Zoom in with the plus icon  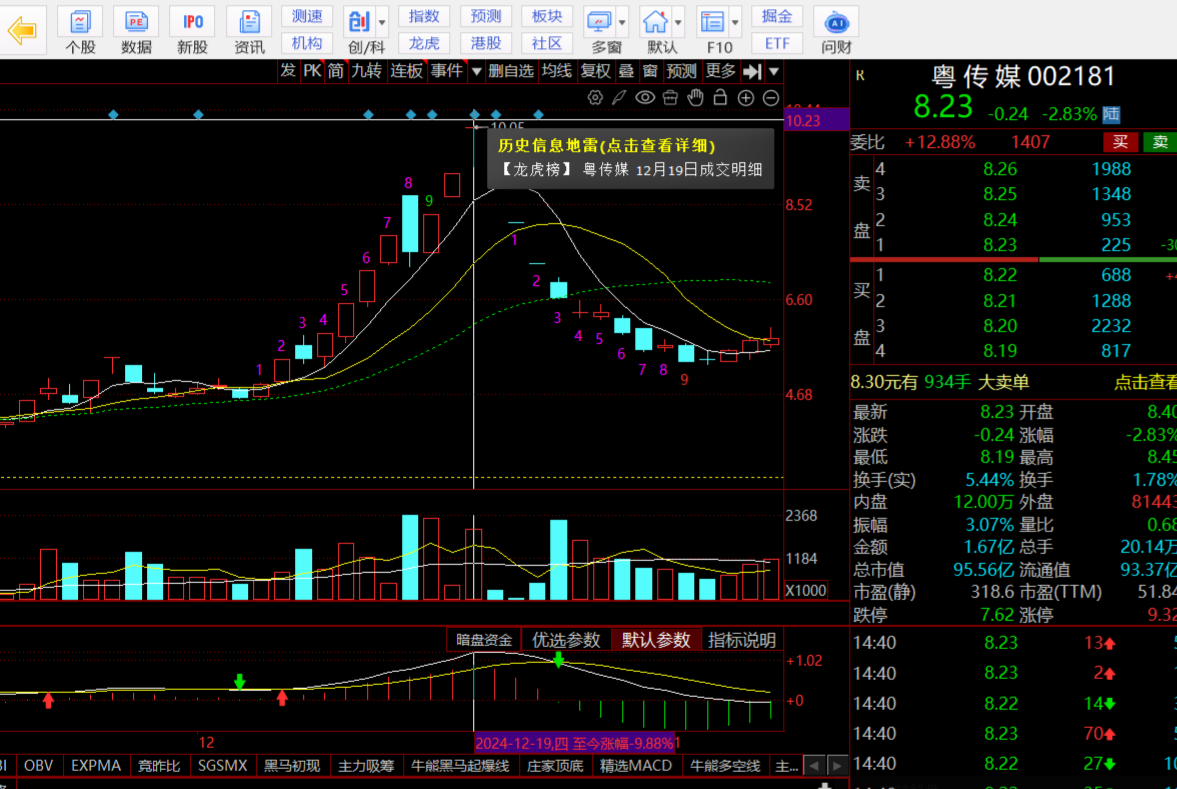745,98
